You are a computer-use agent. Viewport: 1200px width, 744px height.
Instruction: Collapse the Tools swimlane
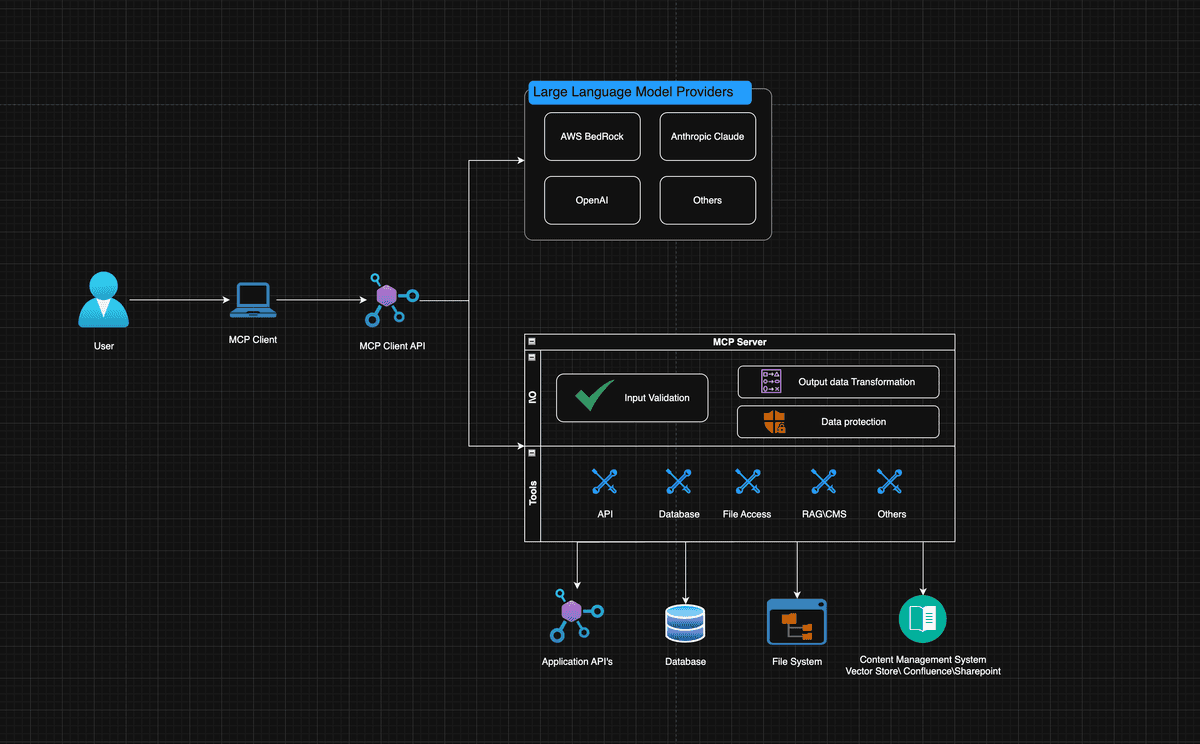pos(531,453)
